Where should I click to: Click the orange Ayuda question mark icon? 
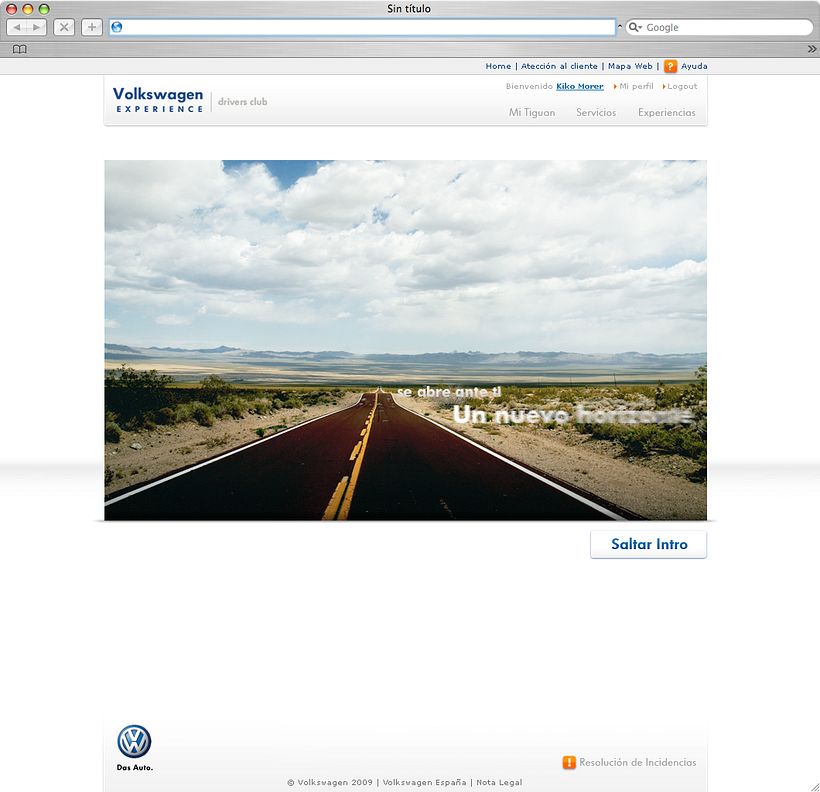point(670,66)
